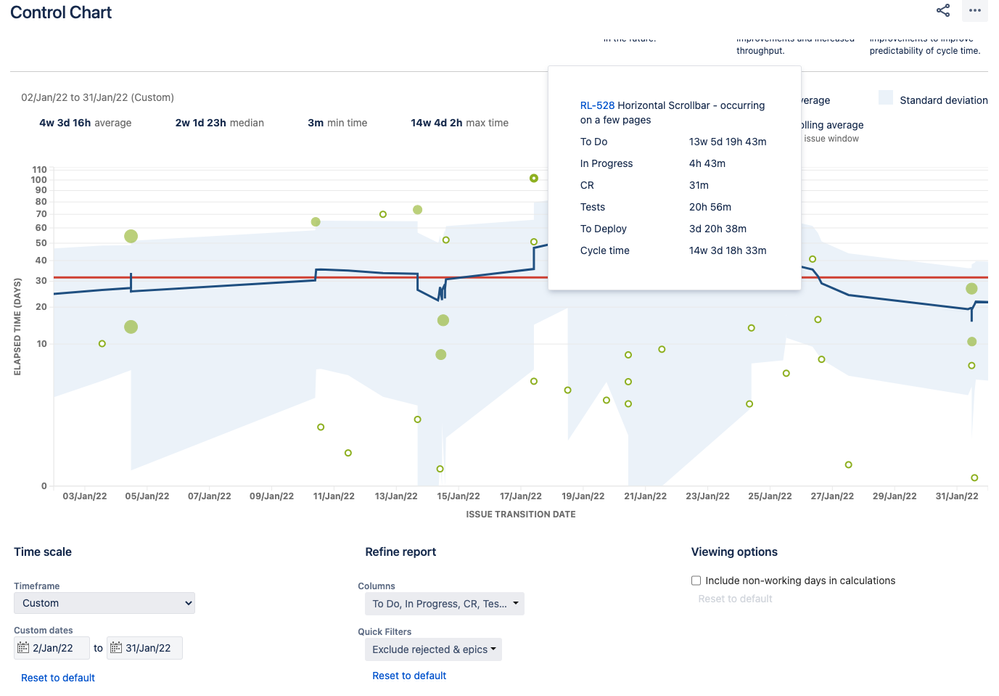The image size is (999, 696).
Task: Click large cluster dot at 14 days on 04/Jan
Action: (x=131, y=327)
